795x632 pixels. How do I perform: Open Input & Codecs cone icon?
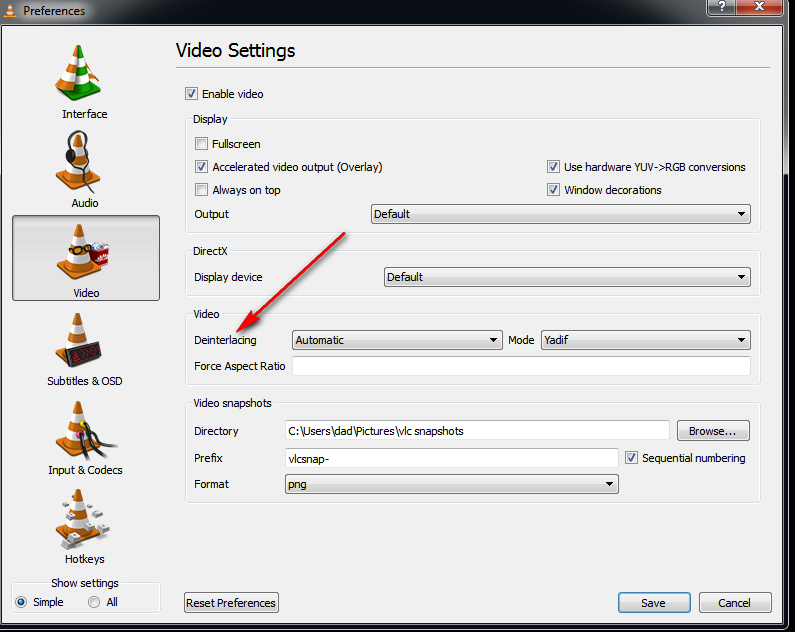tap(85, 430)
